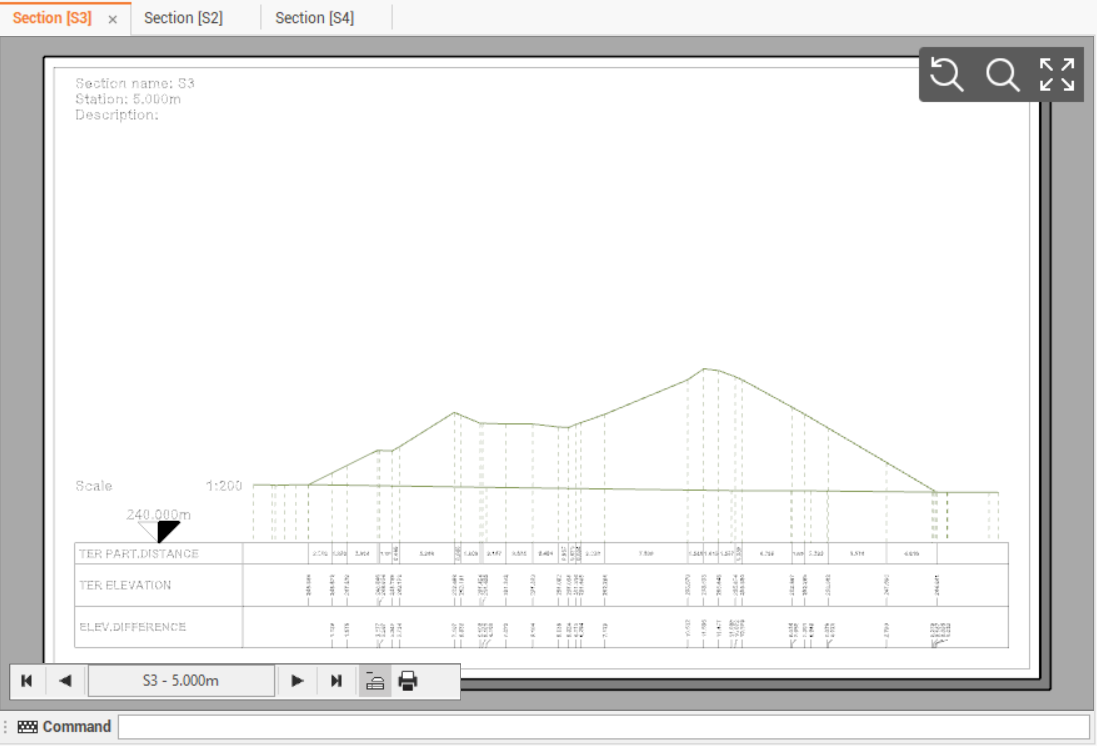
Task: Switch to the Section [S2] tab
Action: click(183, 18)
